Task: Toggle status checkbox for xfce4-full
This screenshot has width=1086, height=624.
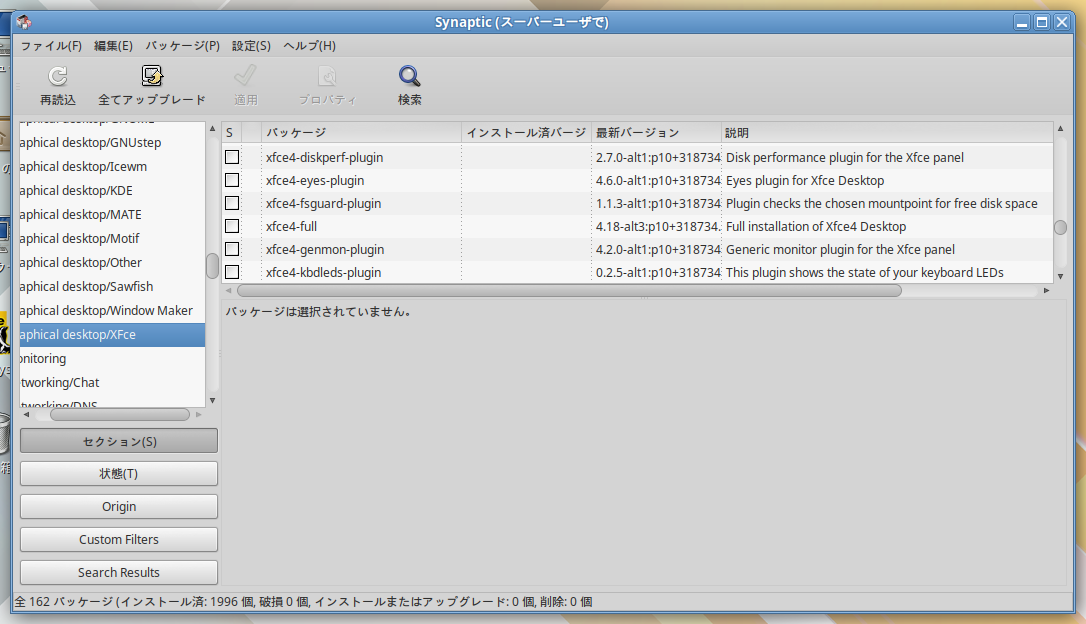Action: (x=232, y=226)
